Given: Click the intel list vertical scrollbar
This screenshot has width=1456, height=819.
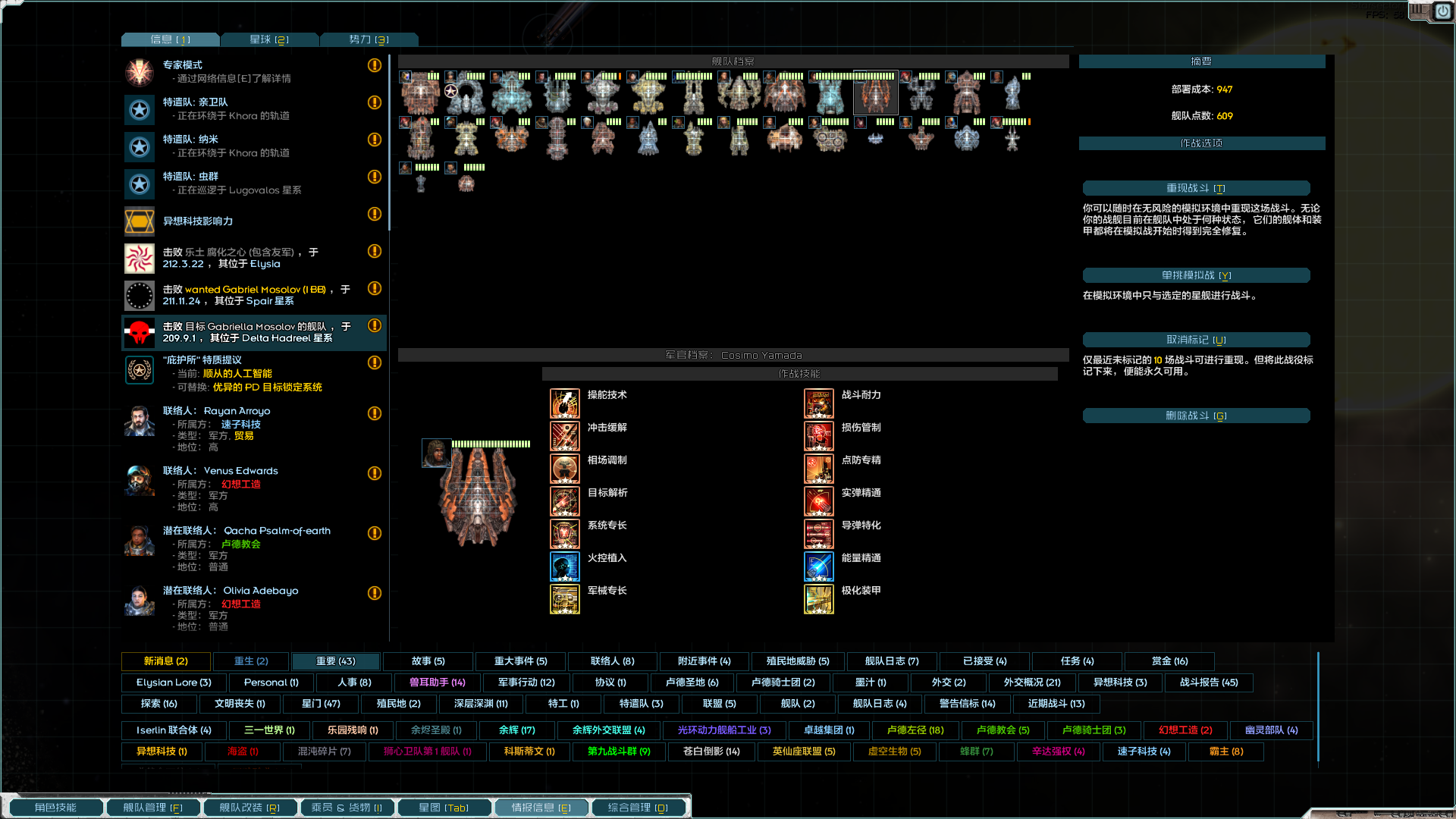Looking at the screenshot, I should [389, 143].
